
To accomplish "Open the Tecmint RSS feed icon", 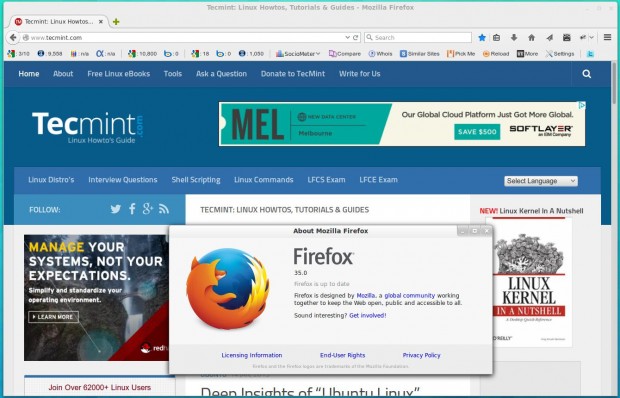I will pyautogui.click(x=164, y=209).
